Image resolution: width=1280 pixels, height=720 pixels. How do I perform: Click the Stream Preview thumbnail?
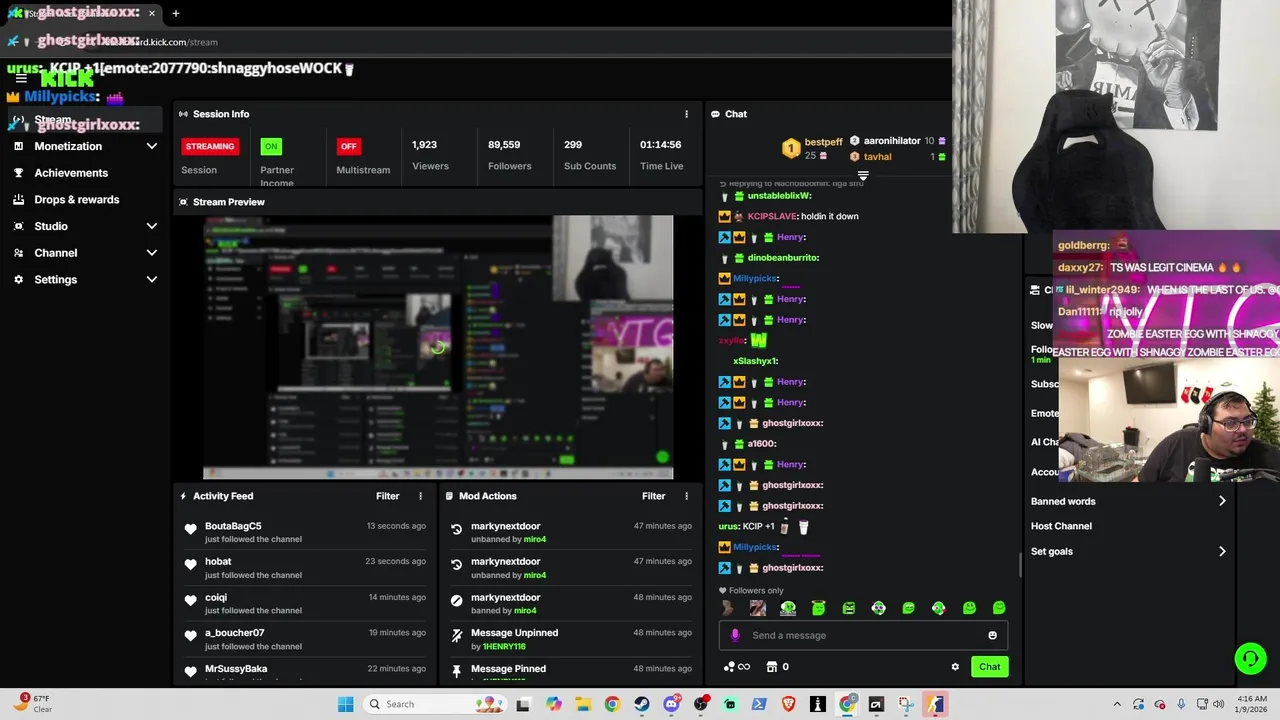(438, 348)
